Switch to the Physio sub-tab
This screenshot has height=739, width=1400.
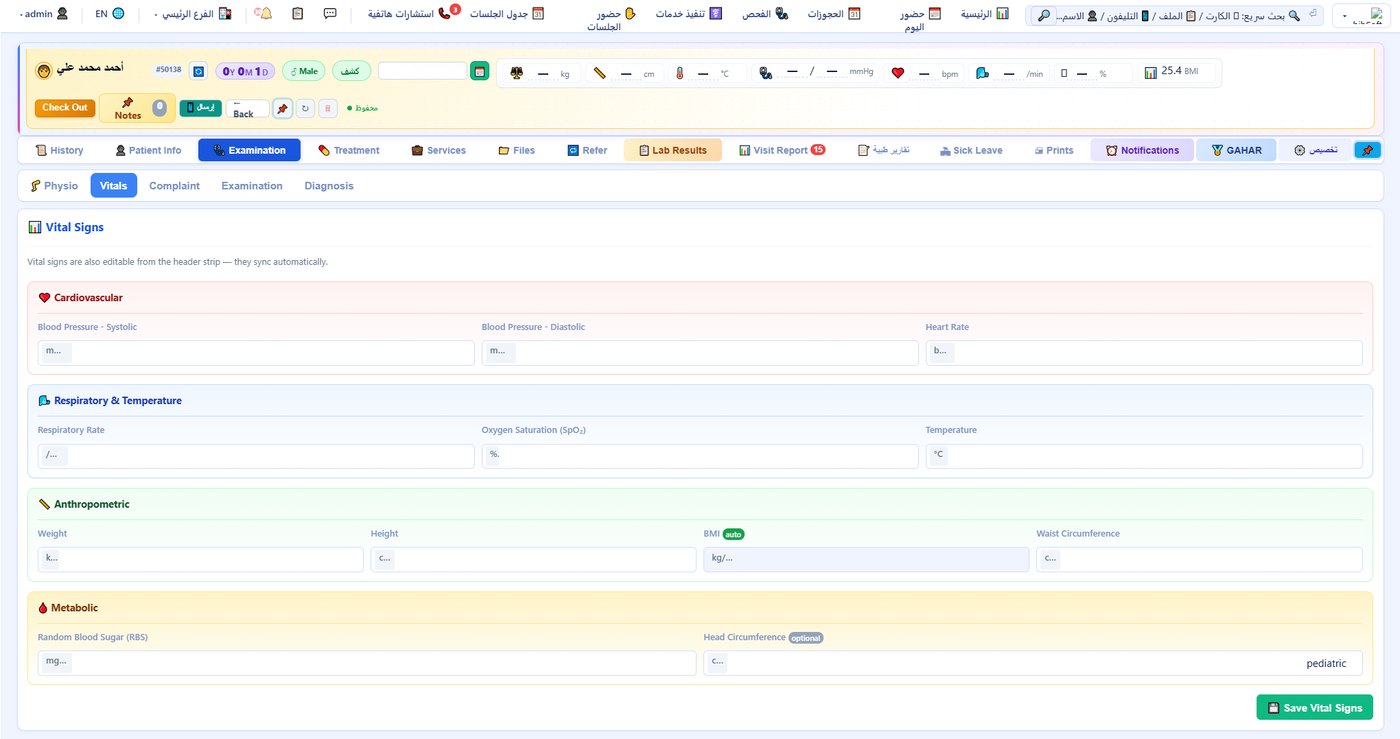54,185
